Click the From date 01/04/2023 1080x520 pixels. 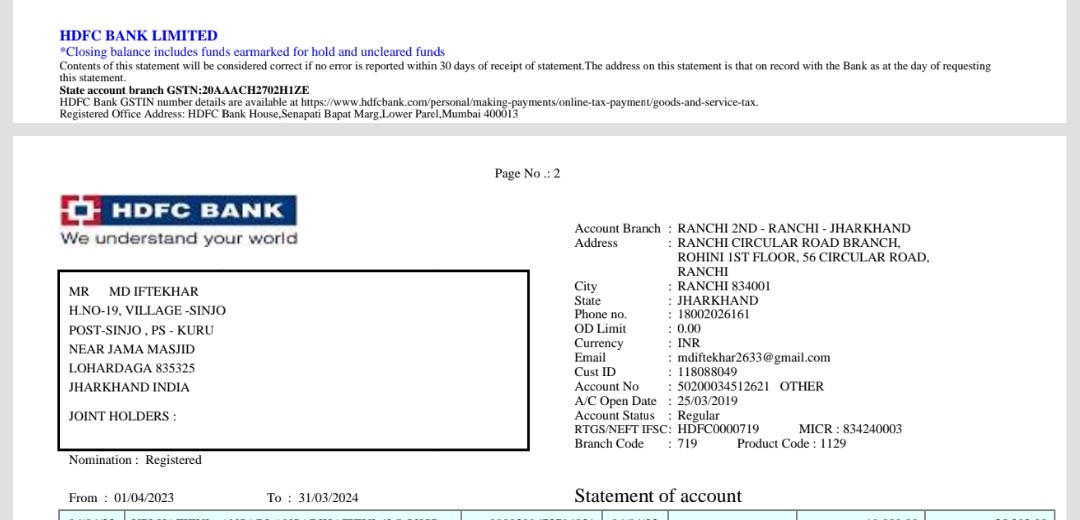144,498
